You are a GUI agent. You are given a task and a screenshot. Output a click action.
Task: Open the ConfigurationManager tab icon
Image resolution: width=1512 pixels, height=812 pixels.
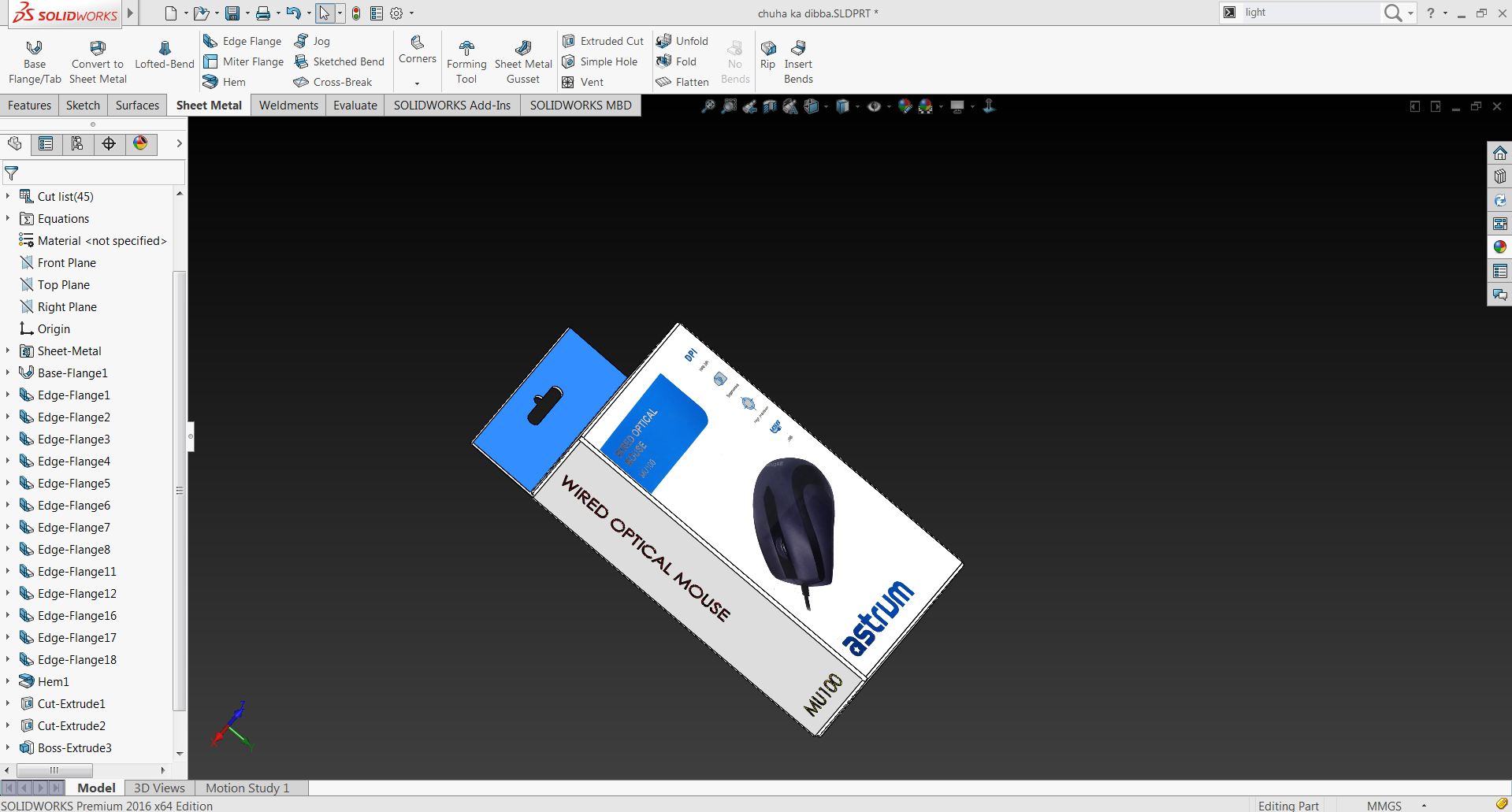(x=77, y=143)
